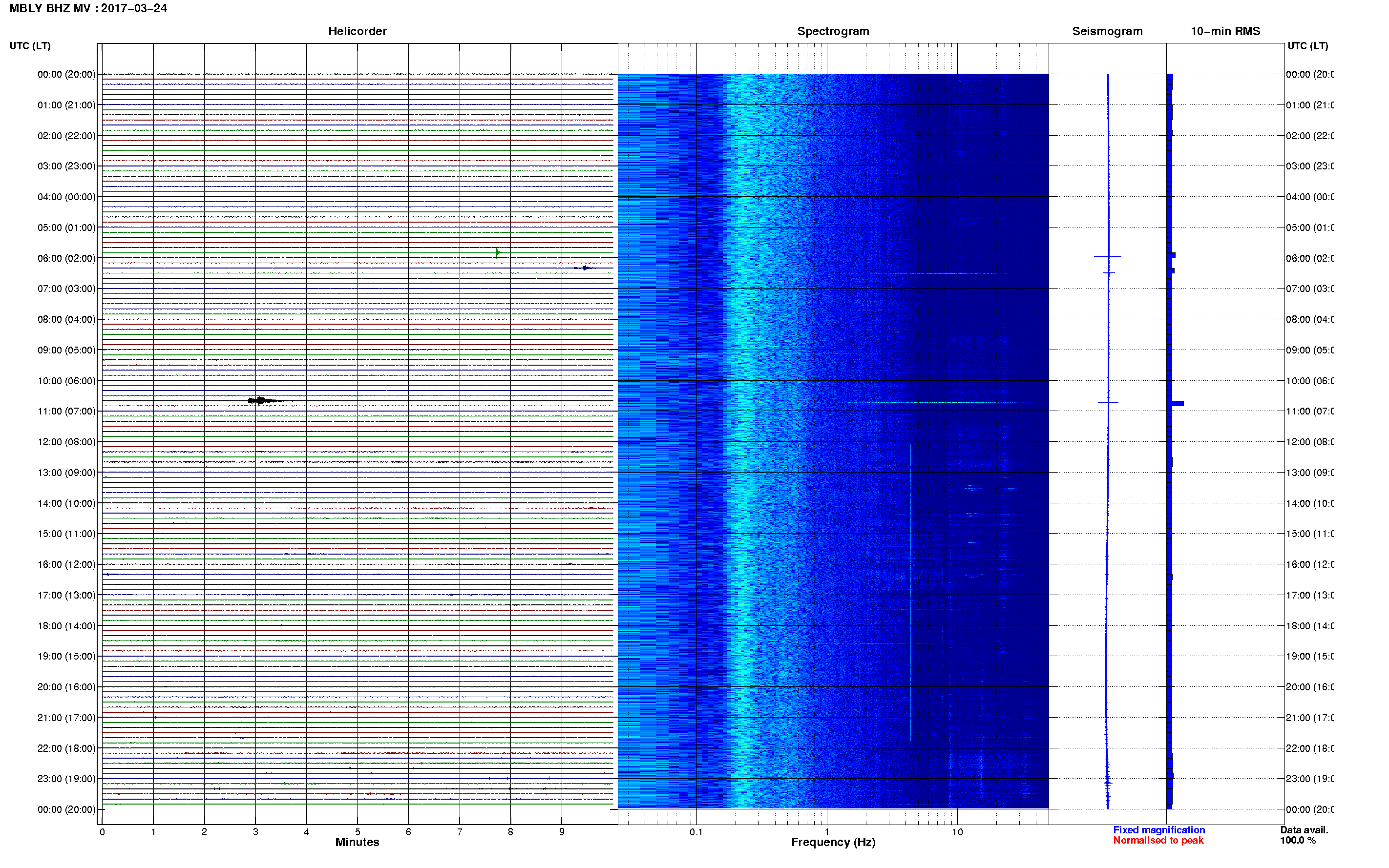
Task: Click the '10' frequency tick label
Action: point(957,832)
